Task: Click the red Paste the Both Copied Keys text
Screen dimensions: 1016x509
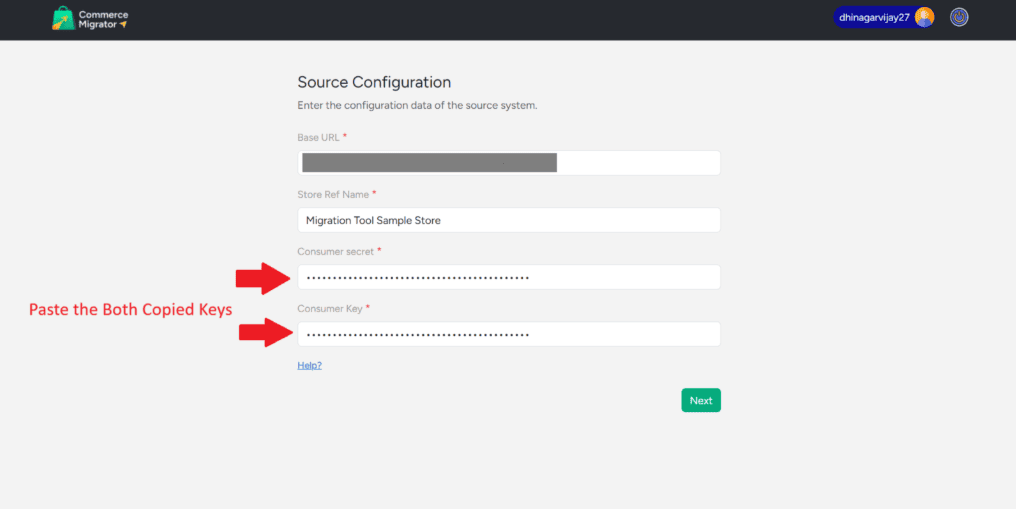Action: [x=130, y=310]
